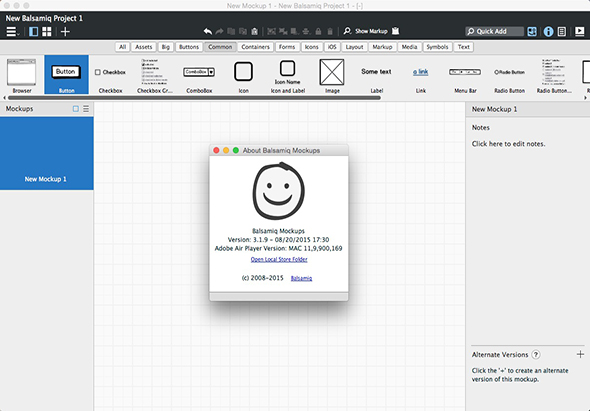This screenshot has width=590, height=411.
Task: Select the Media library tab
Action: pyautogui.click(x=409, y=47)
